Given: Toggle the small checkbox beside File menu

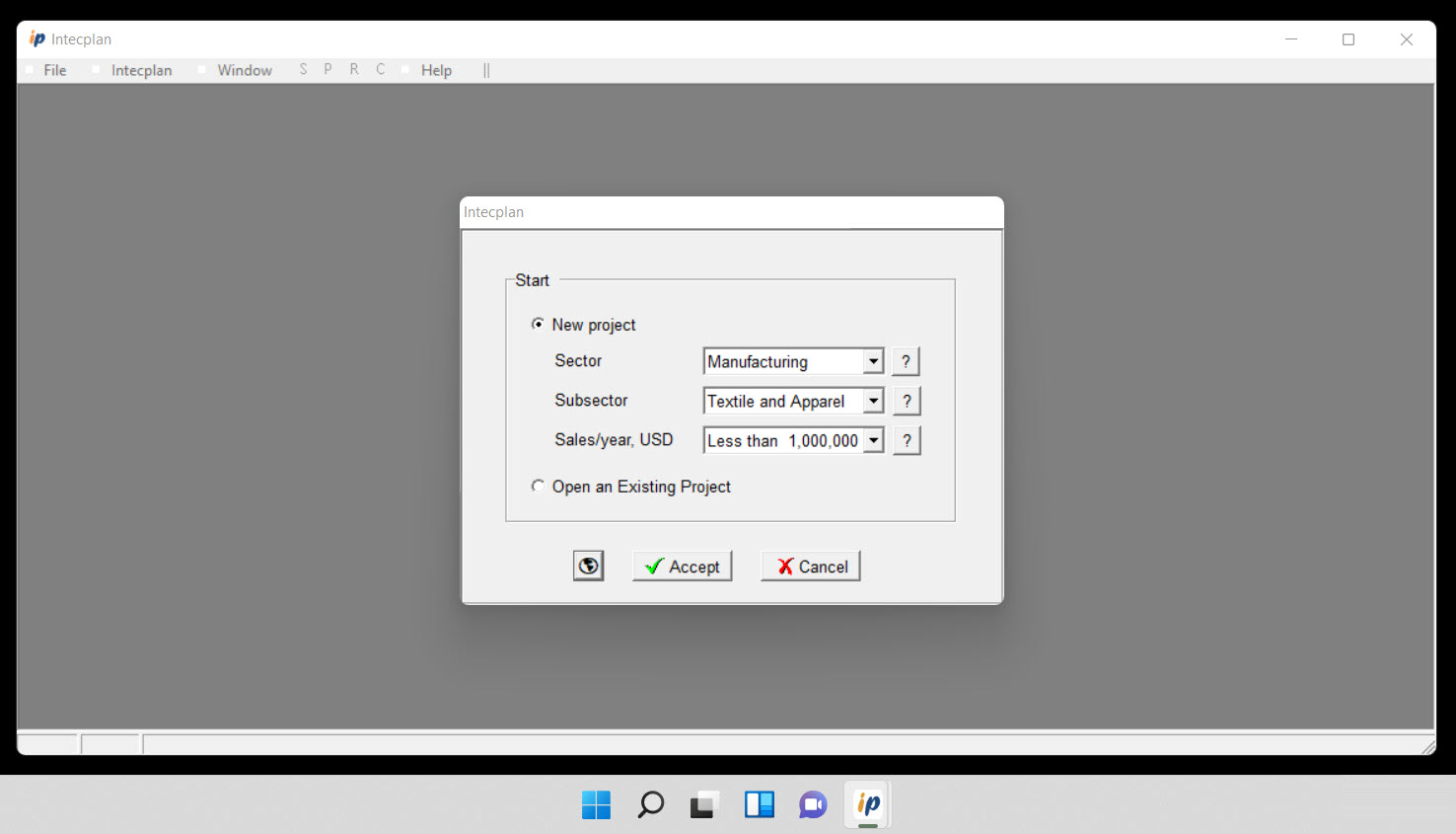Looking at the screenshot, I should [x=29, y=69].
